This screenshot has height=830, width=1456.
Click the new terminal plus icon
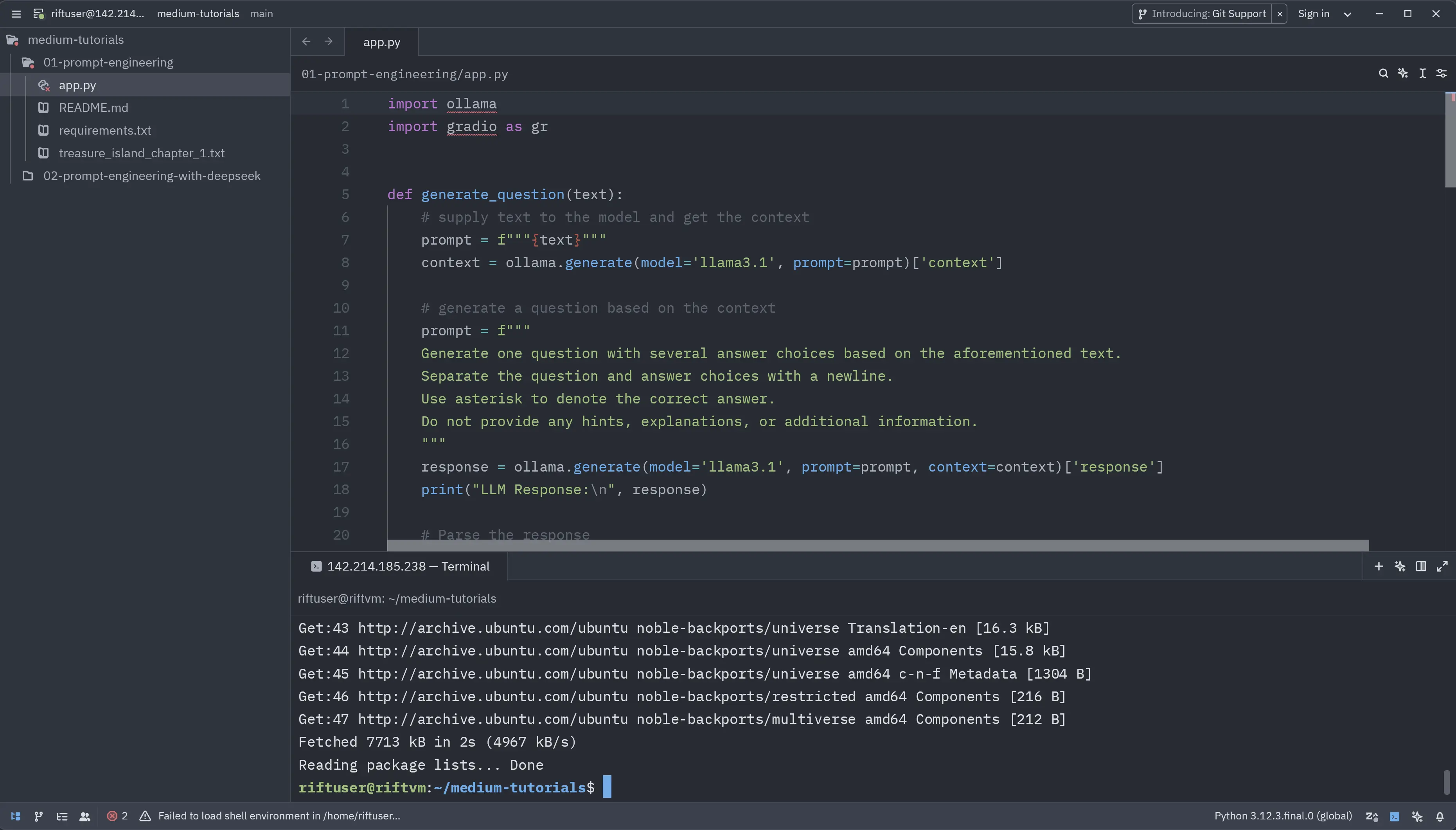(1379, 566)
